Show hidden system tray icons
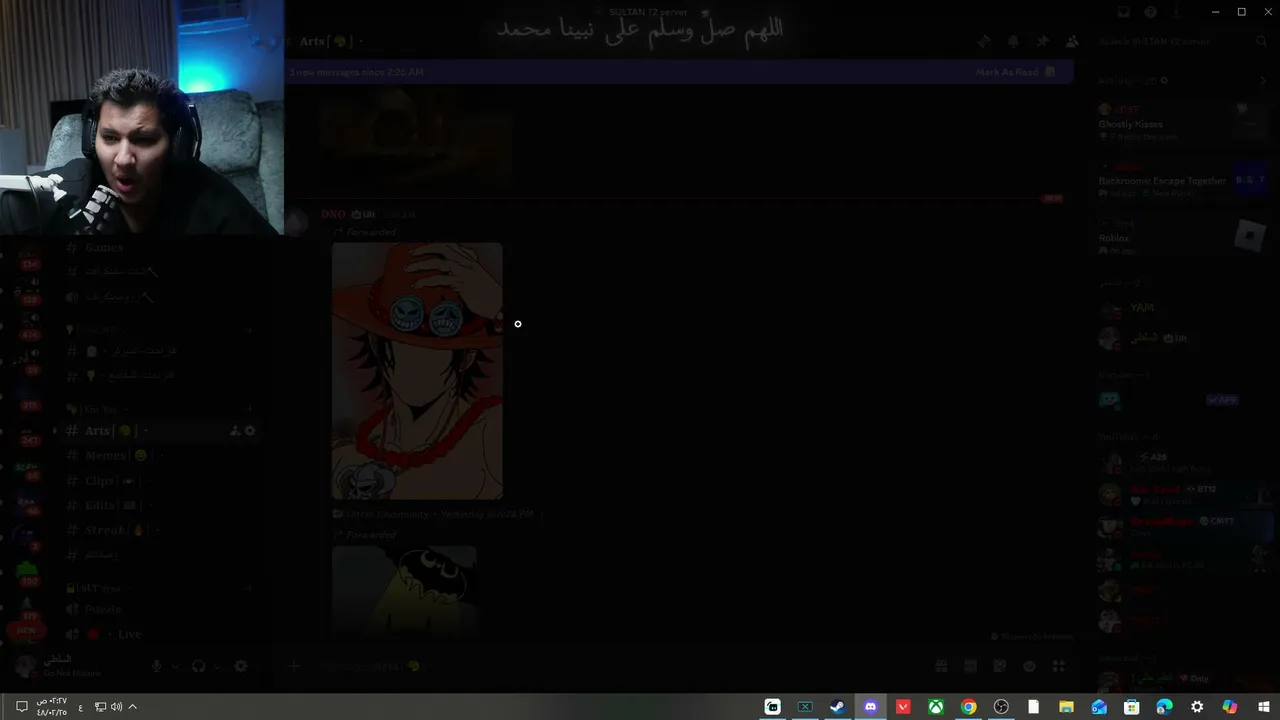1280x720 pixels. (x=132, y=707)
